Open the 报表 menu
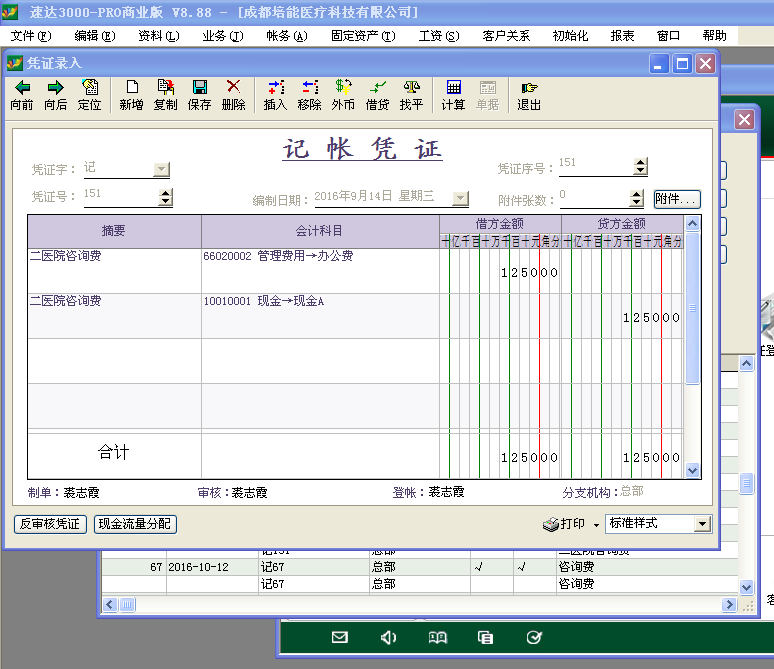Image resolution: width=774 pixels, height=669 pixels. (622, 36)
